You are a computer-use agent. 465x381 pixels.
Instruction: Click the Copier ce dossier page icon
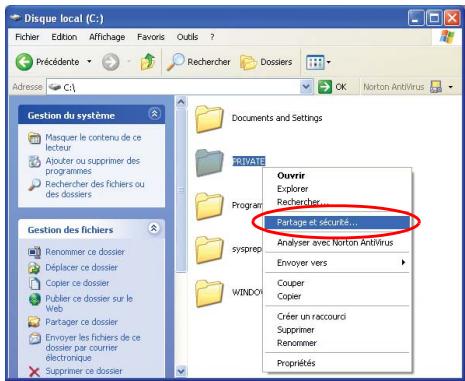35,283
